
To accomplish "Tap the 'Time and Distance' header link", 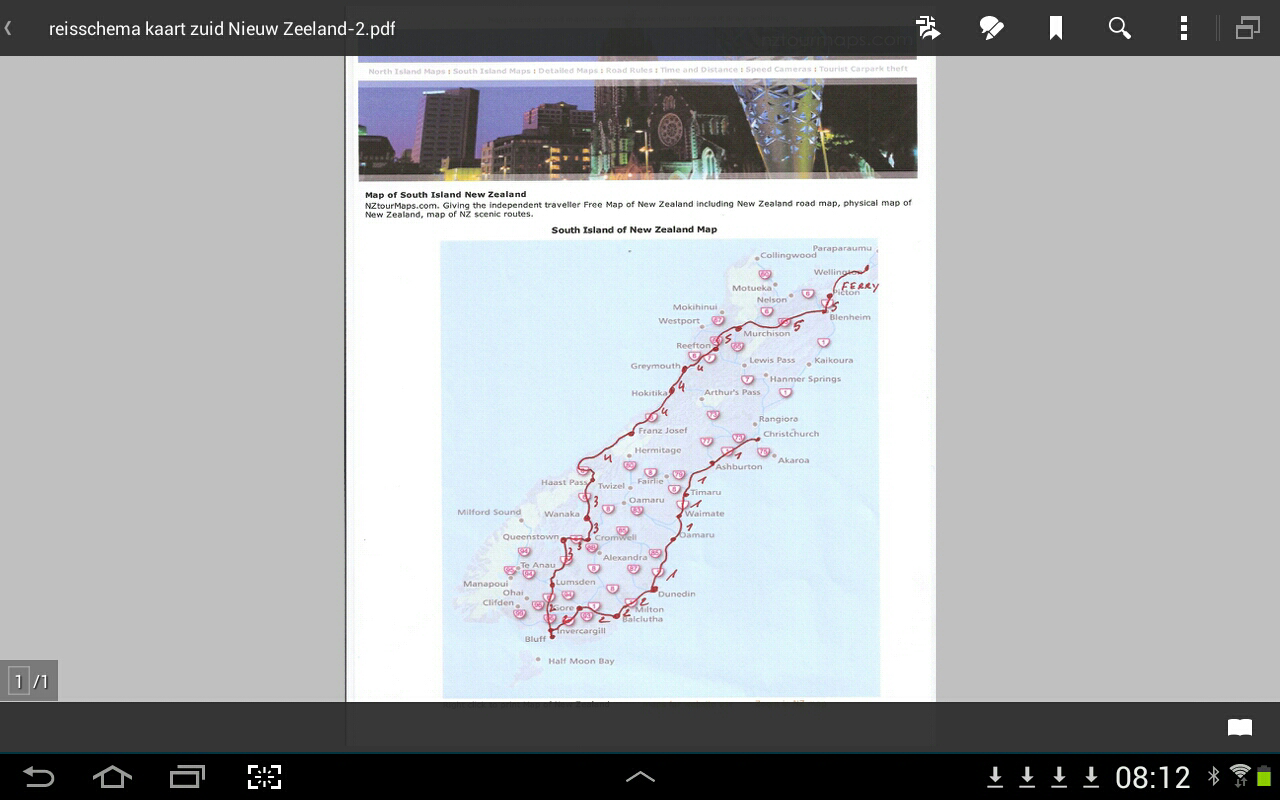I will [x=699, y=70].
